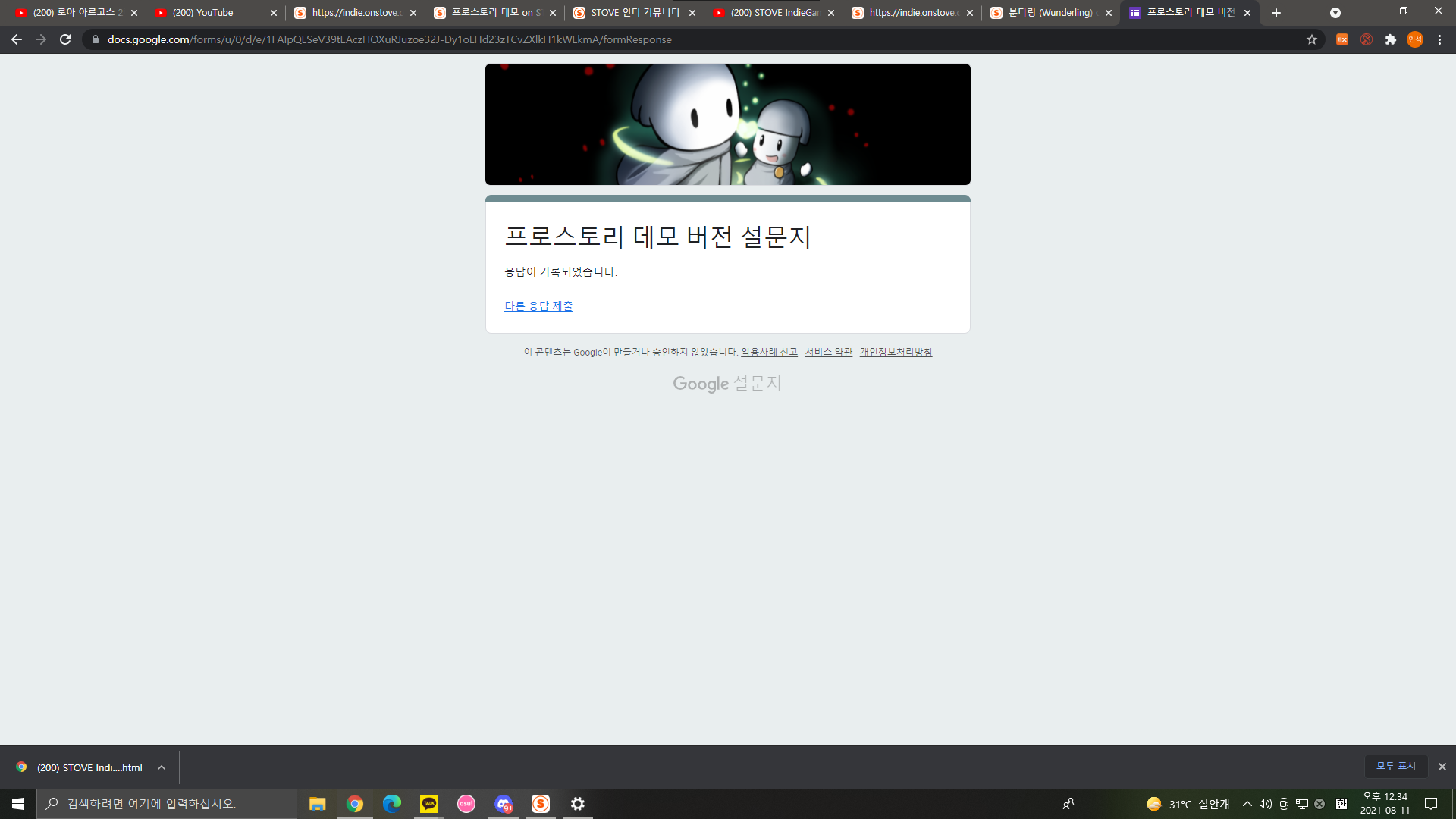Open KakaoTalk from the taskbar
Image resolution: width=1456 pixels, height=819 pixels.
click(x=429, y=804)
